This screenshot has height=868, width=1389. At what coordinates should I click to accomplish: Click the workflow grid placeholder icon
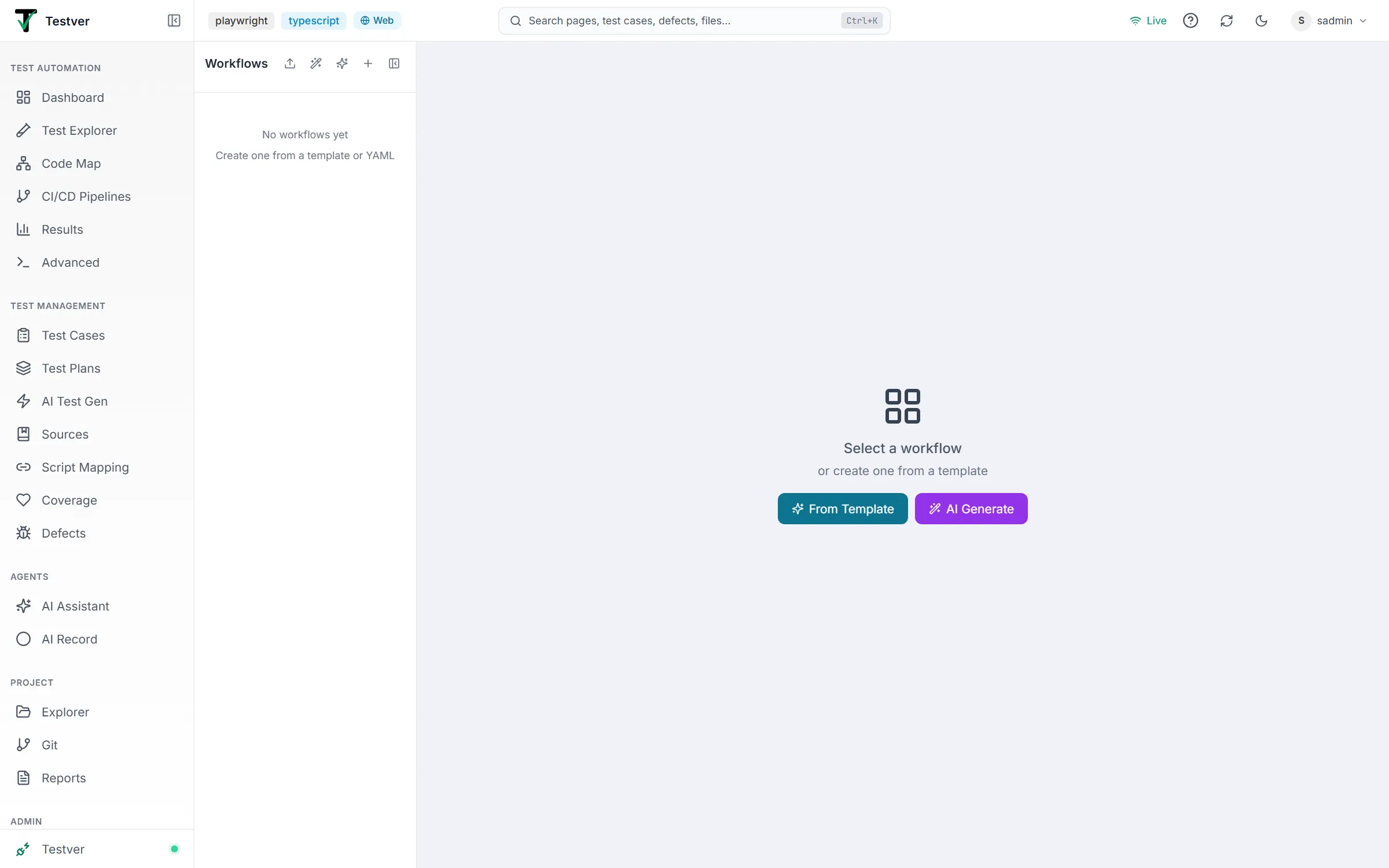[x=902, y=406]
